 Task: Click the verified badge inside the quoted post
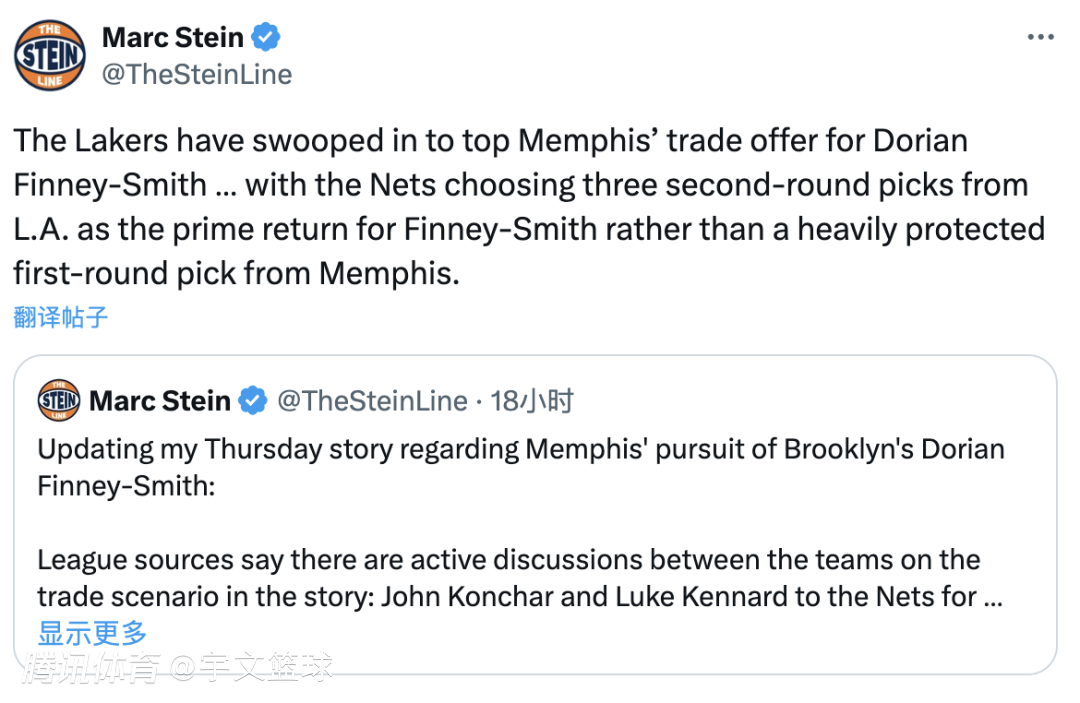pyautogui.click(x=254, y=401)
